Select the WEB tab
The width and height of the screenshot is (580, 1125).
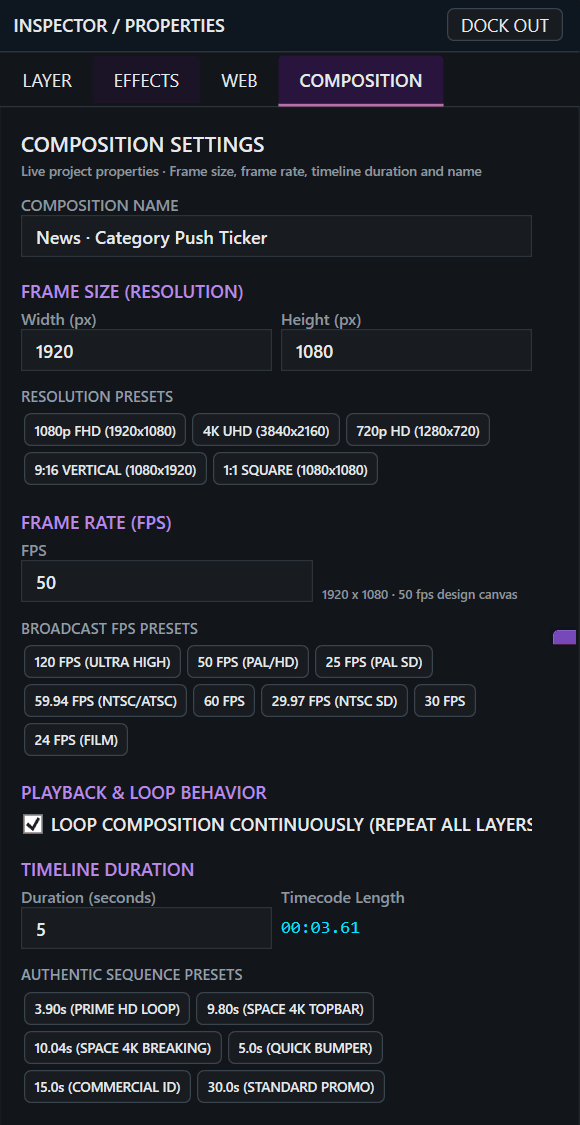(240, 80)
